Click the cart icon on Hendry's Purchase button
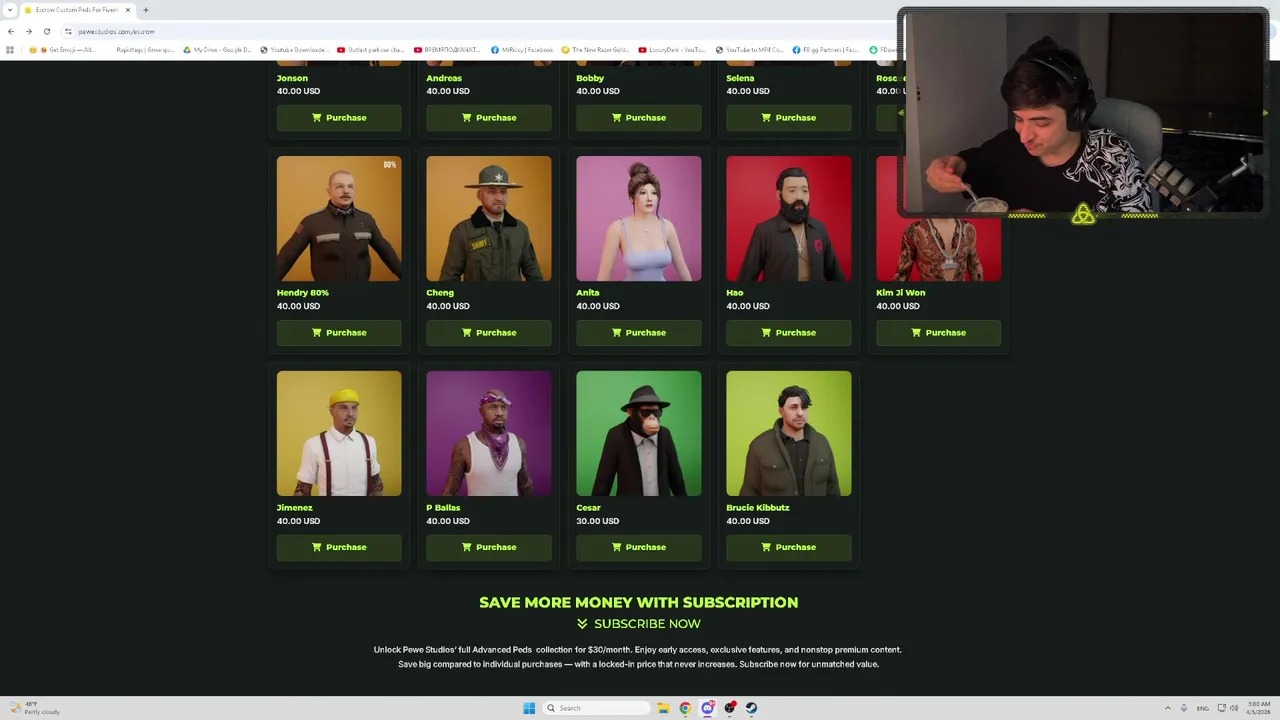Screen dimensions: 1280x720 (x=317, y=332)
